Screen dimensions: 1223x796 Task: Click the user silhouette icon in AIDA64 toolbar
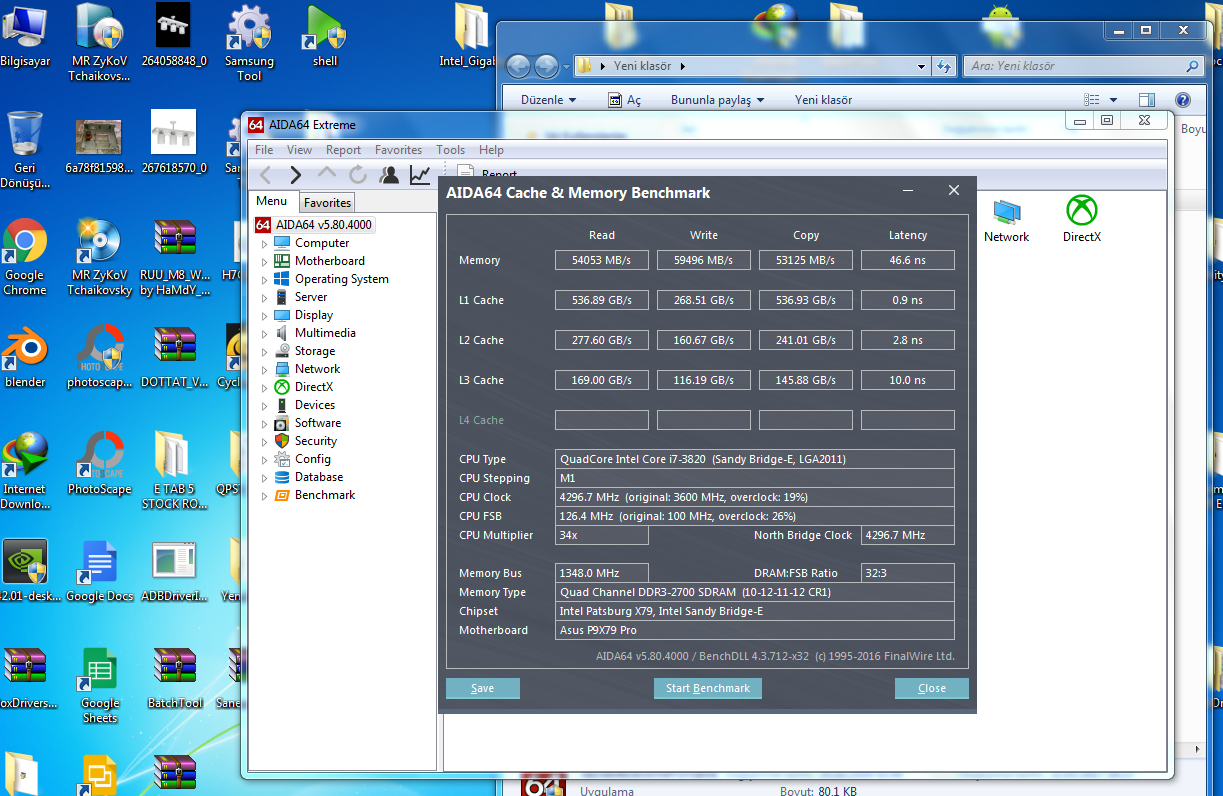tap(389, 175)
